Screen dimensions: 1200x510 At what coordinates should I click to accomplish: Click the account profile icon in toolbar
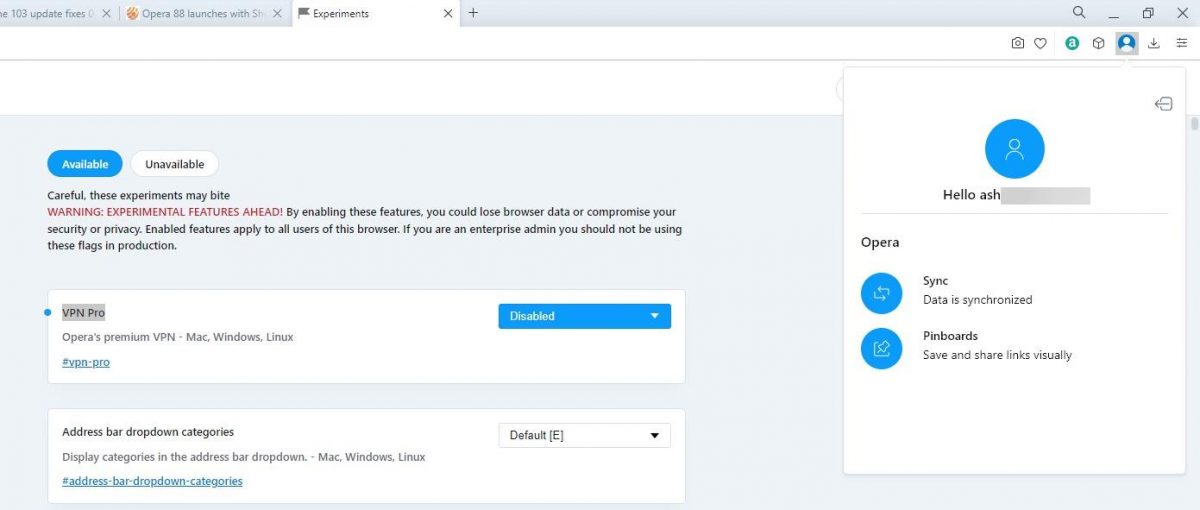click(x=1127, y=43)
